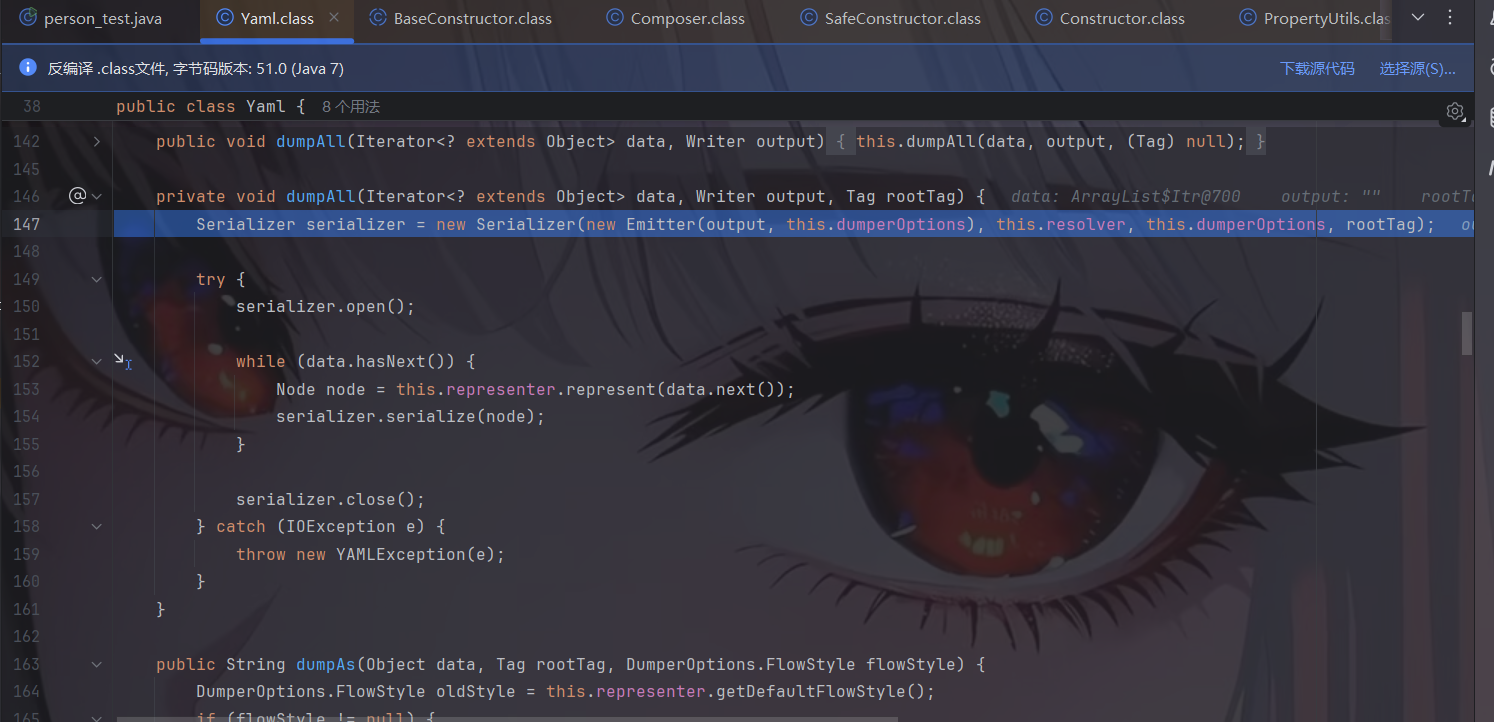The width and height of the screenshot is (1494, 722).
Task: Click the 'try' keyword on line 149
Action: tap(211, 279)
